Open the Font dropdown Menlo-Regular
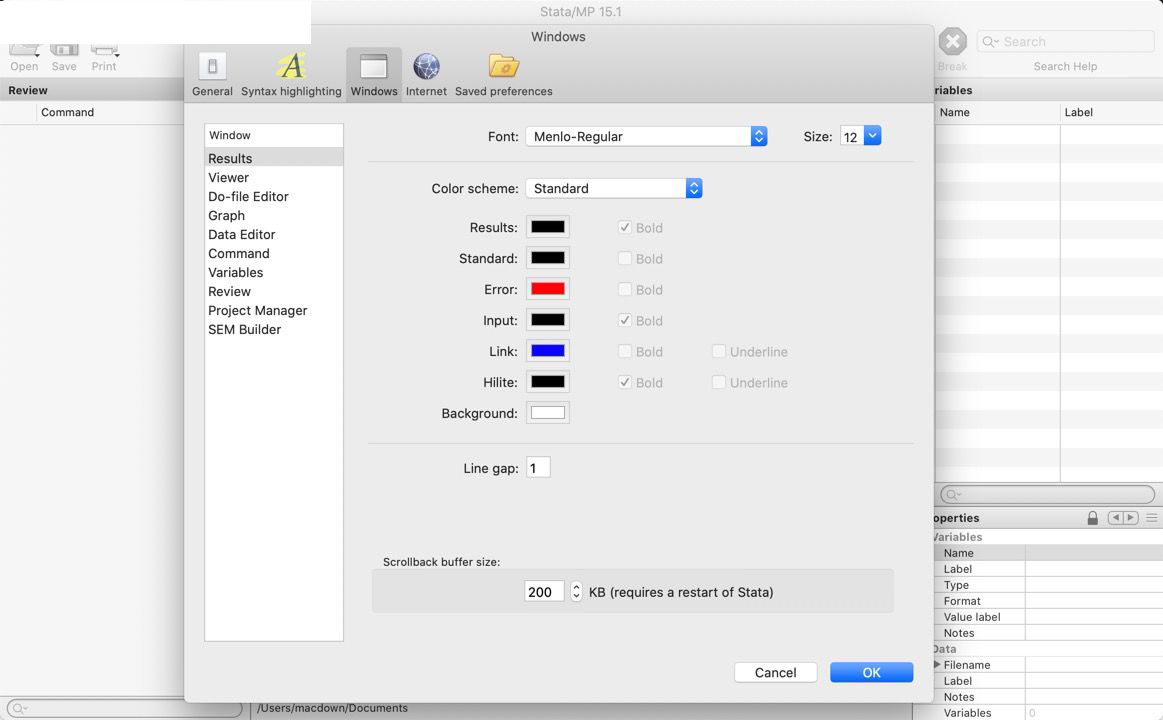Viewport: 1163px width, 720px height. (x=646, y=136)
